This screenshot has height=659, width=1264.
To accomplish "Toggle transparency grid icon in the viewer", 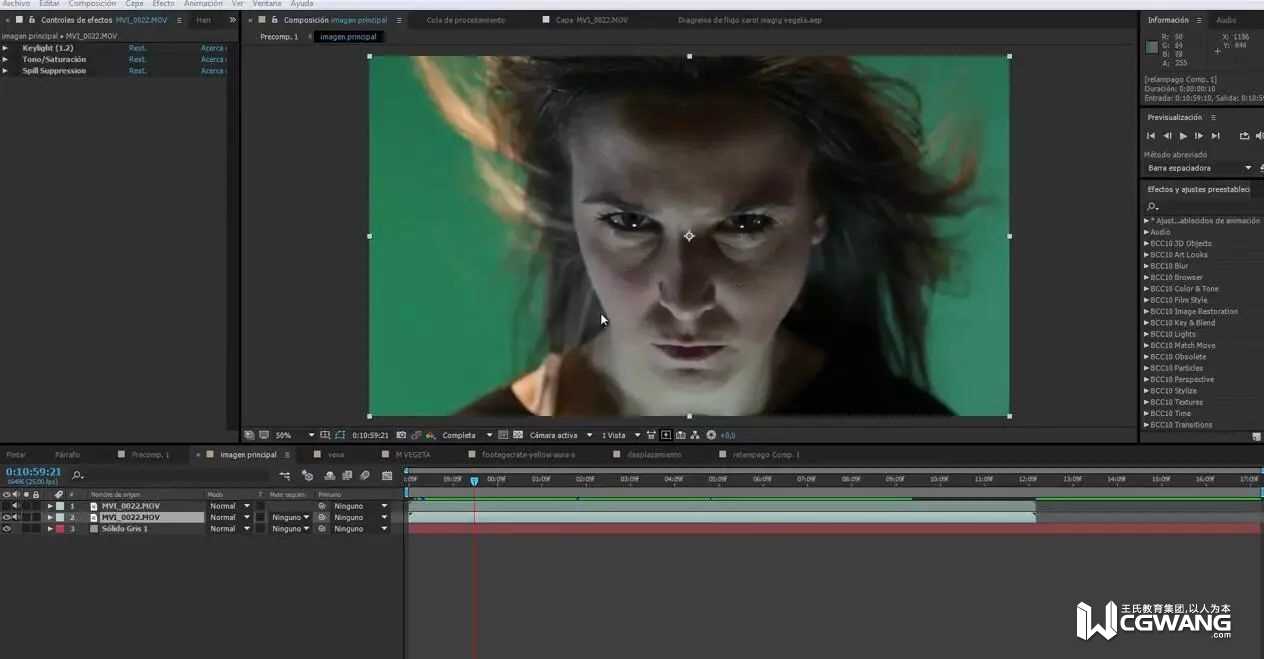I will [x=518, y=435].
